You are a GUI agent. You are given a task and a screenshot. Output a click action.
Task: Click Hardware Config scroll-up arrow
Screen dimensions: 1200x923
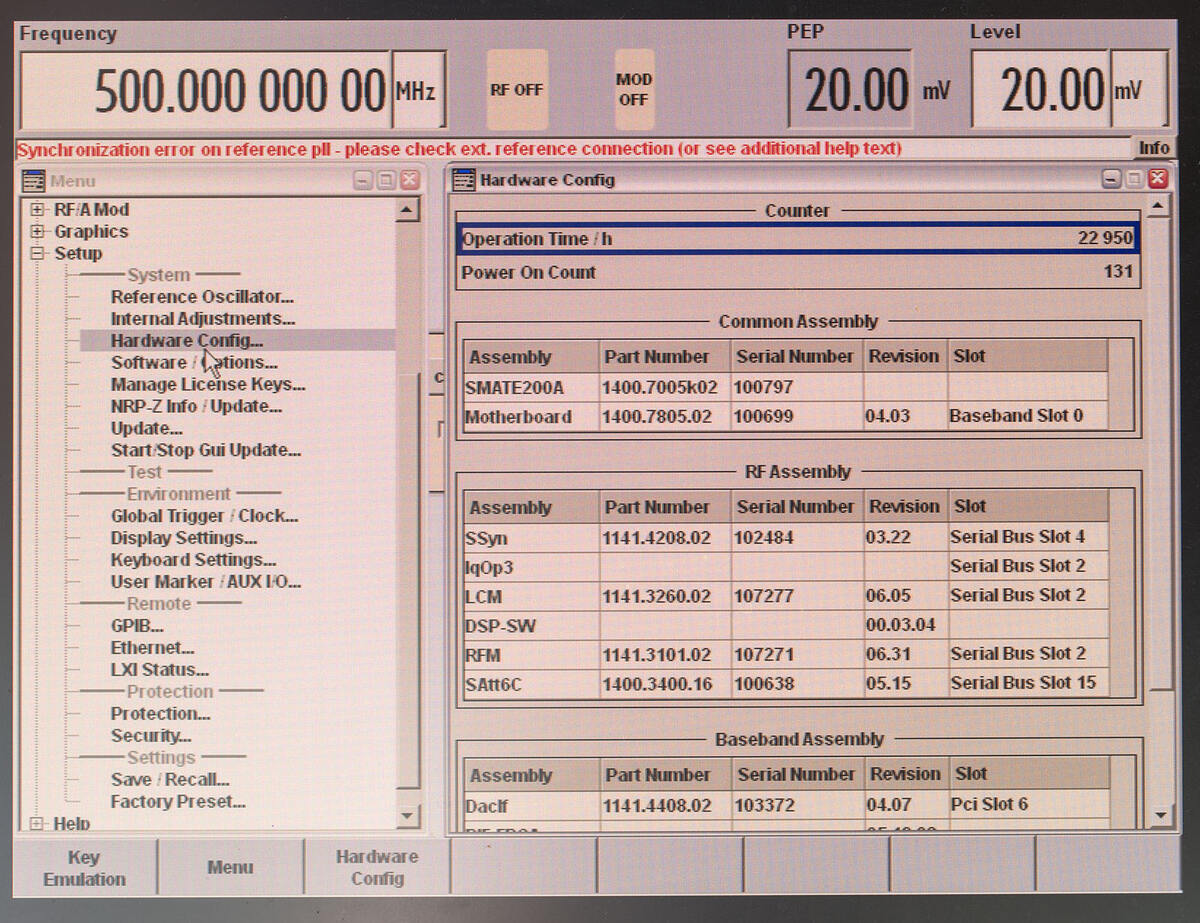point(1159,207)
